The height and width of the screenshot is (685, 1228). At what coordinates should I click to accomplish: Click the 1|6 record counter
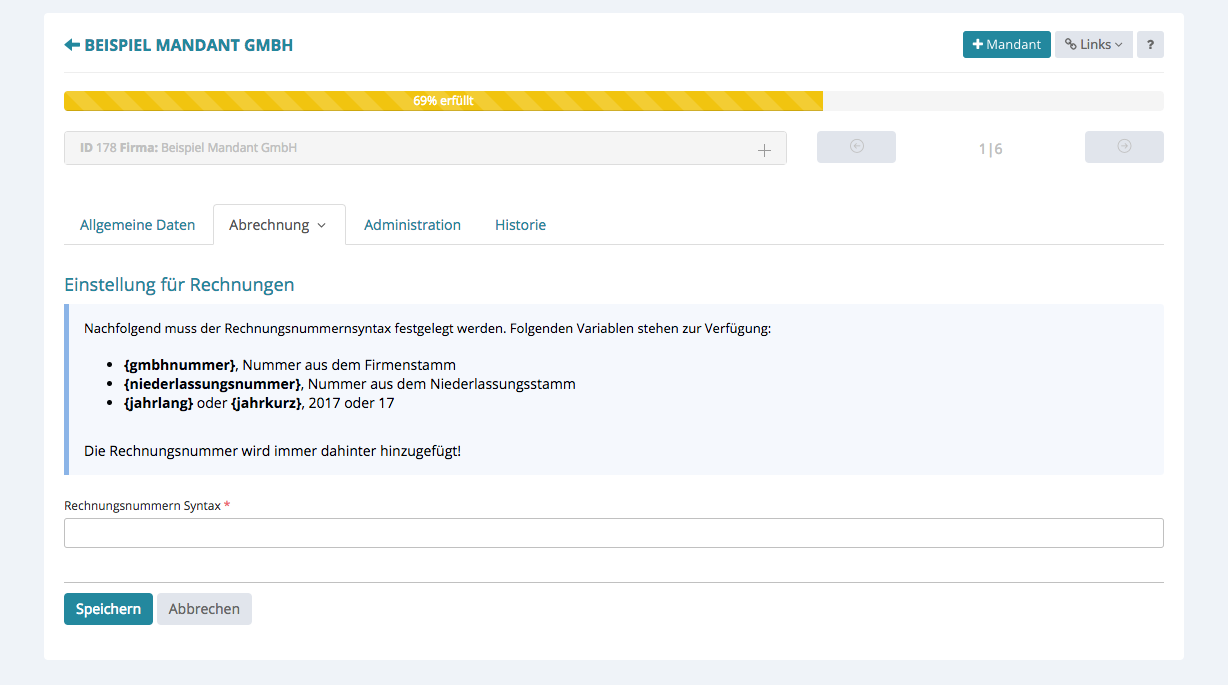(x=990, y=149)
